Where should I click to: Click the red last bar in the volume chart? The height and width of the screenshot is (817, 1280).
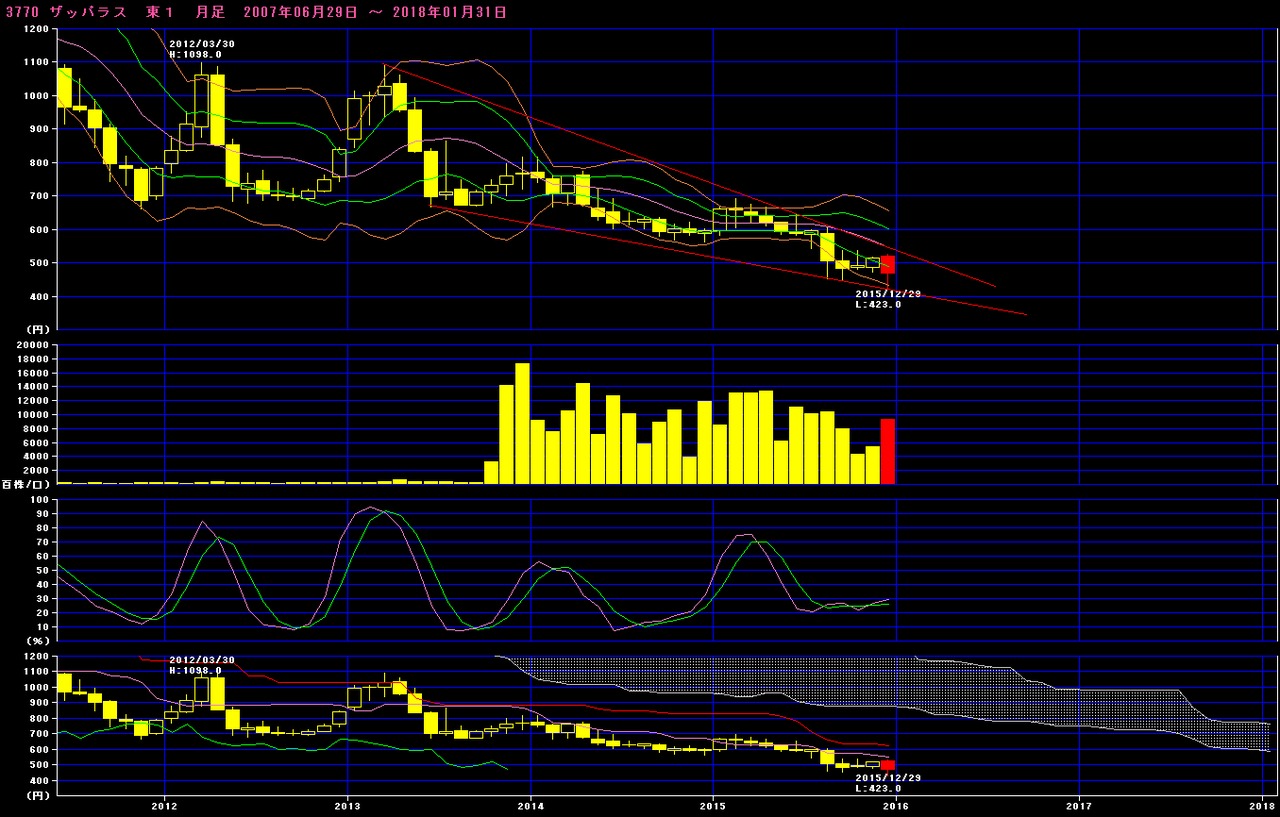pos(888,451)
